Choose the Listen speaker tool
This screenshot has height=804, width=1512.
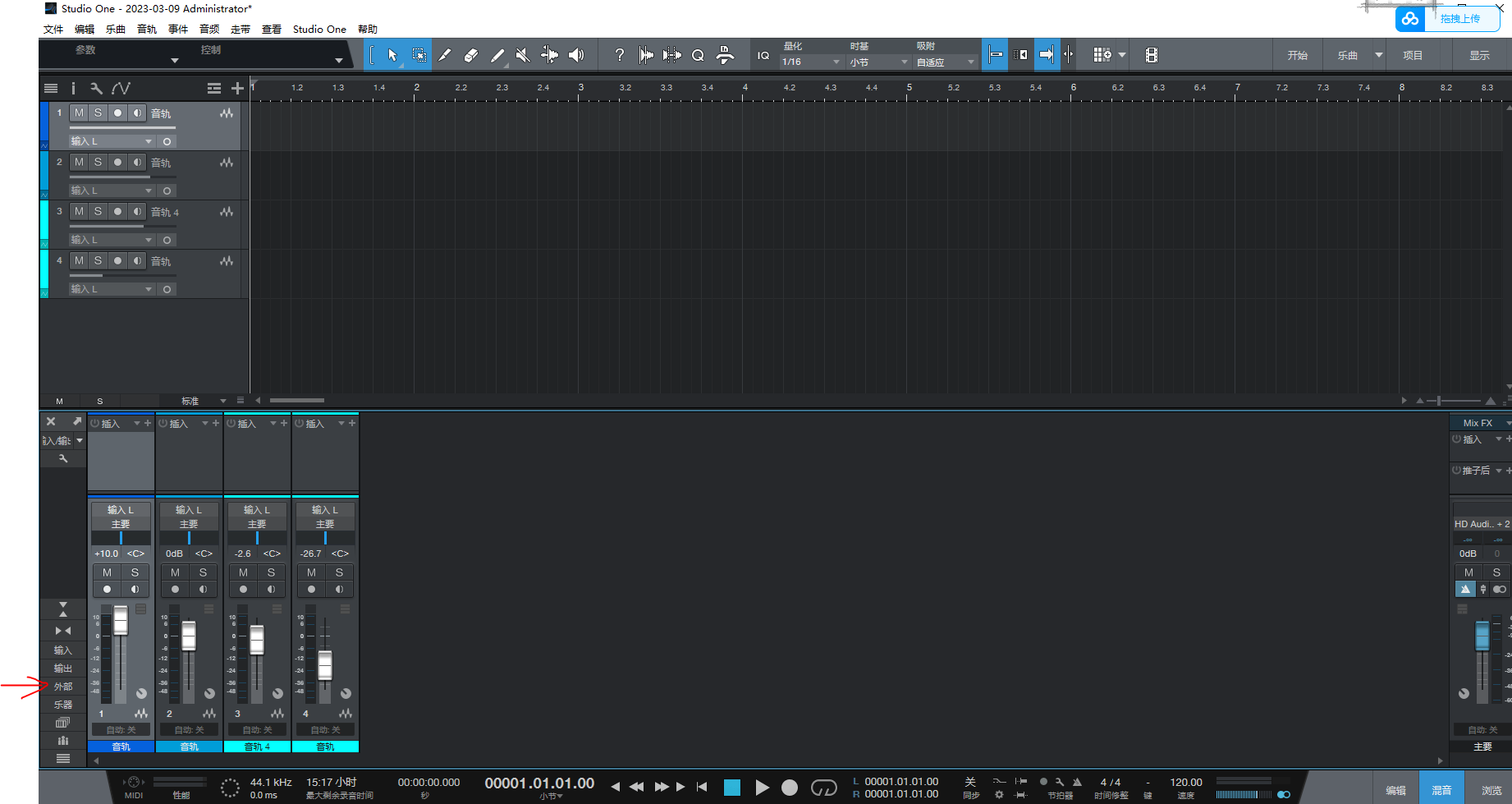point(577,55)
